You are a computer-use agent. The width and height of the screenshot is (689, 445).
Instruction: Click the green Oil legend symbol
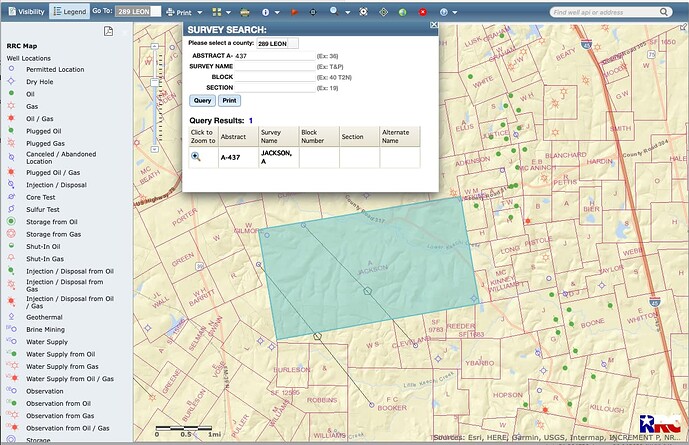tap(11, 93)
